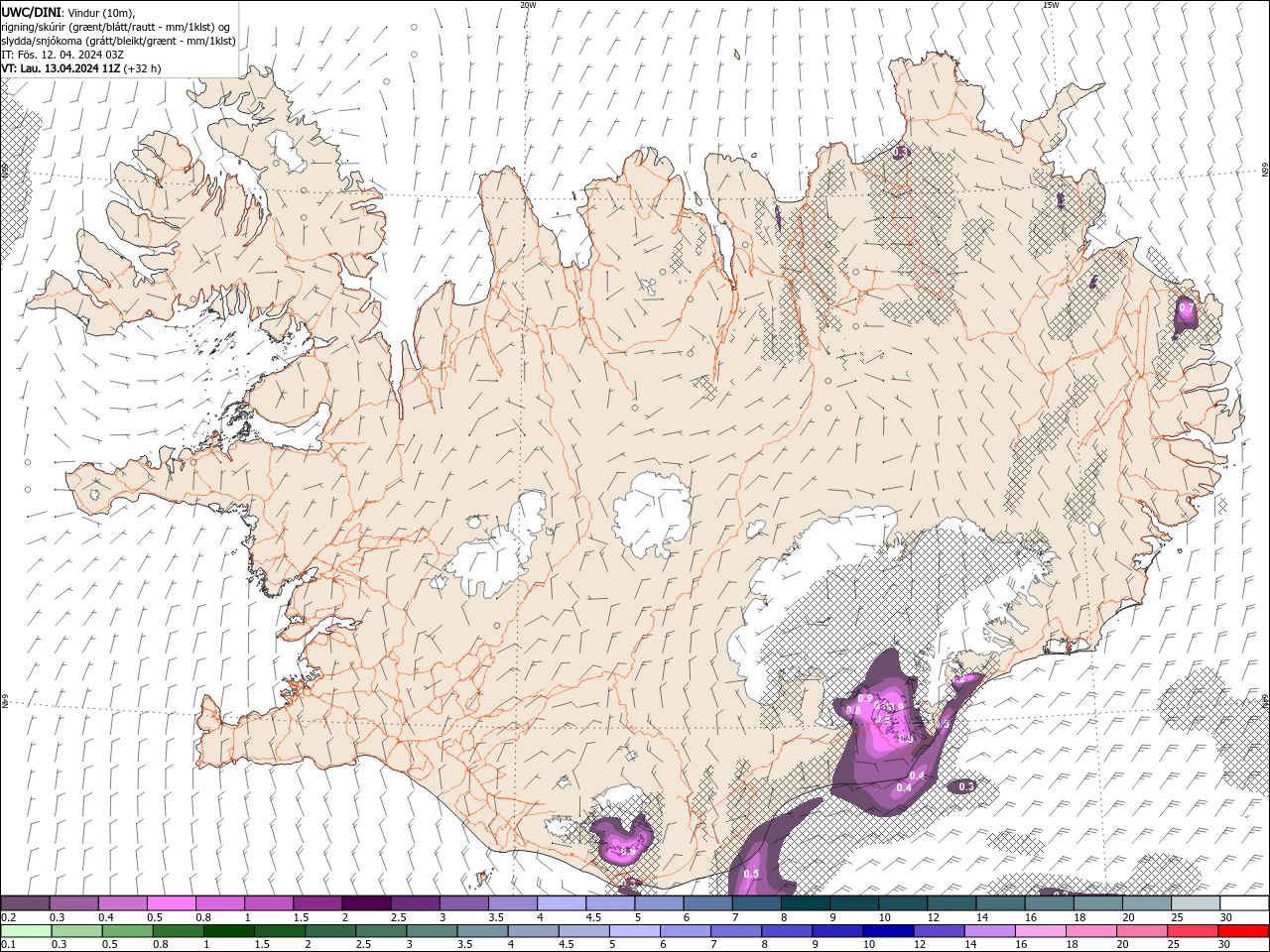1270x952 pixels.
Task: Pick the darkest green rain swatch labeled 1
Action: [x=229, y=931]
